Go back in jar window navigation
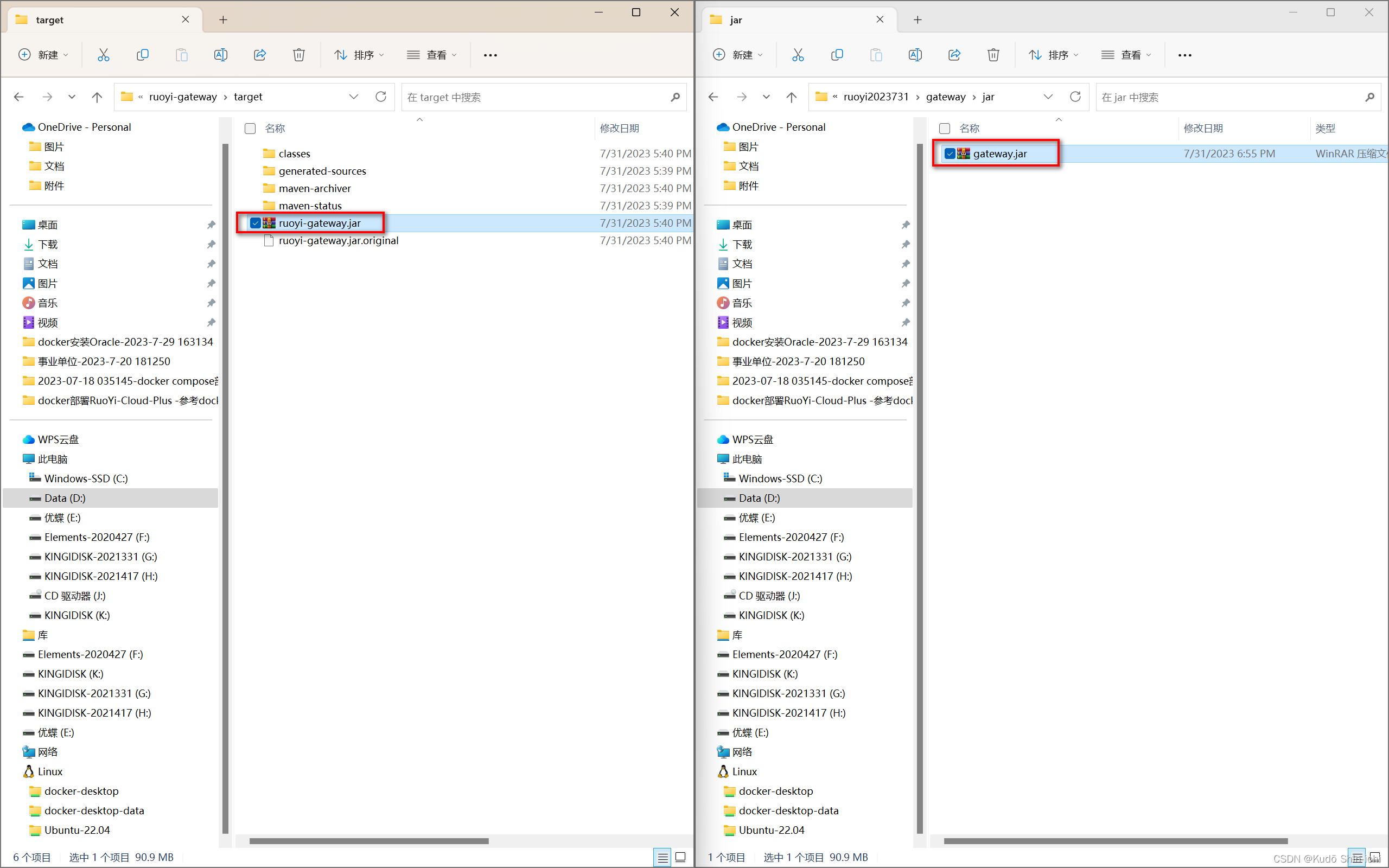This screenshot has width=1389, height=868. tap(713, 97)
